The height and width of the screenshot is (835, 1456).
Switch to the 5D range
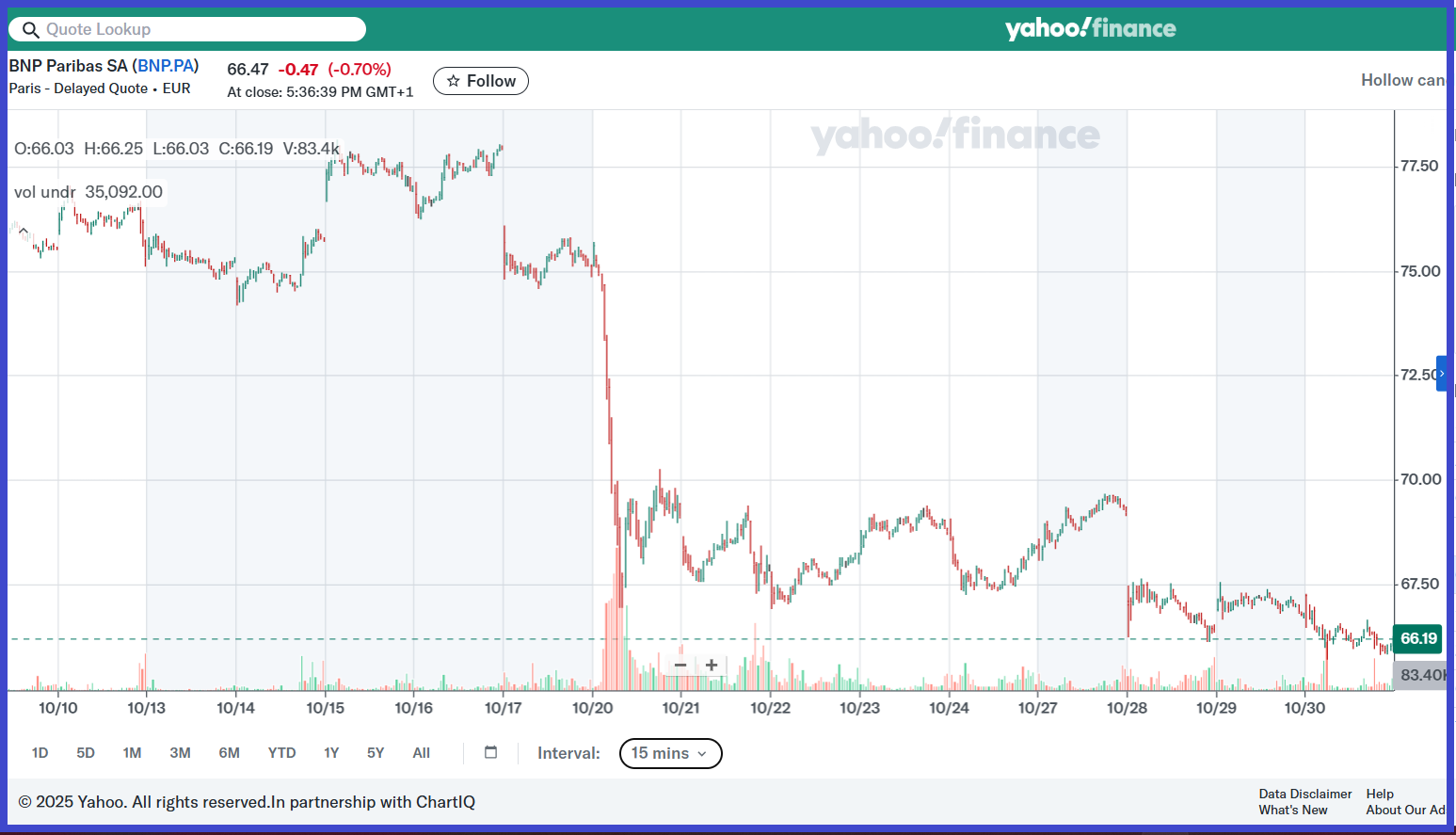click(x=86, y=753)
